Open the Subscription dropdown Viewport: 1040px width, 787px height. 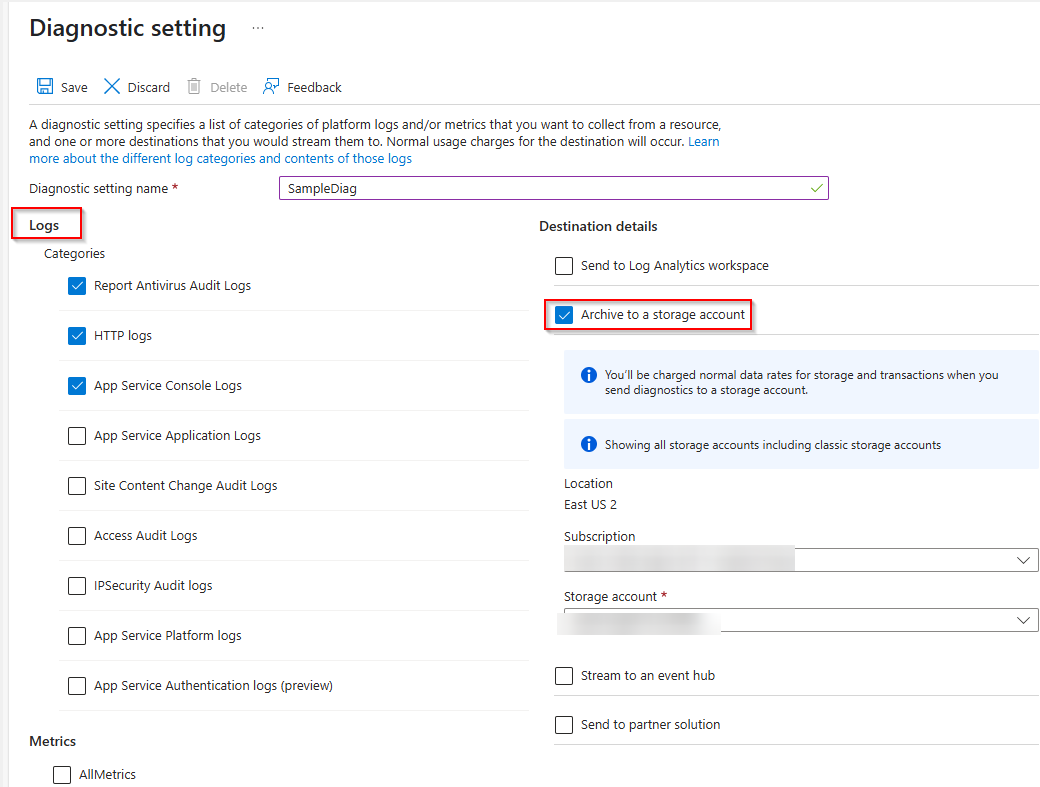point(1023,559)
